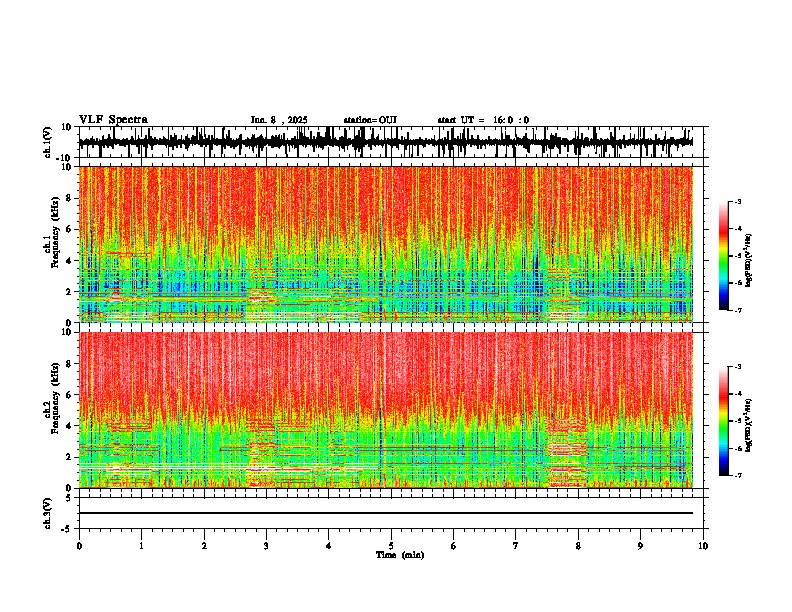Click the "ch.1(V)" axis label

(49, 142)
